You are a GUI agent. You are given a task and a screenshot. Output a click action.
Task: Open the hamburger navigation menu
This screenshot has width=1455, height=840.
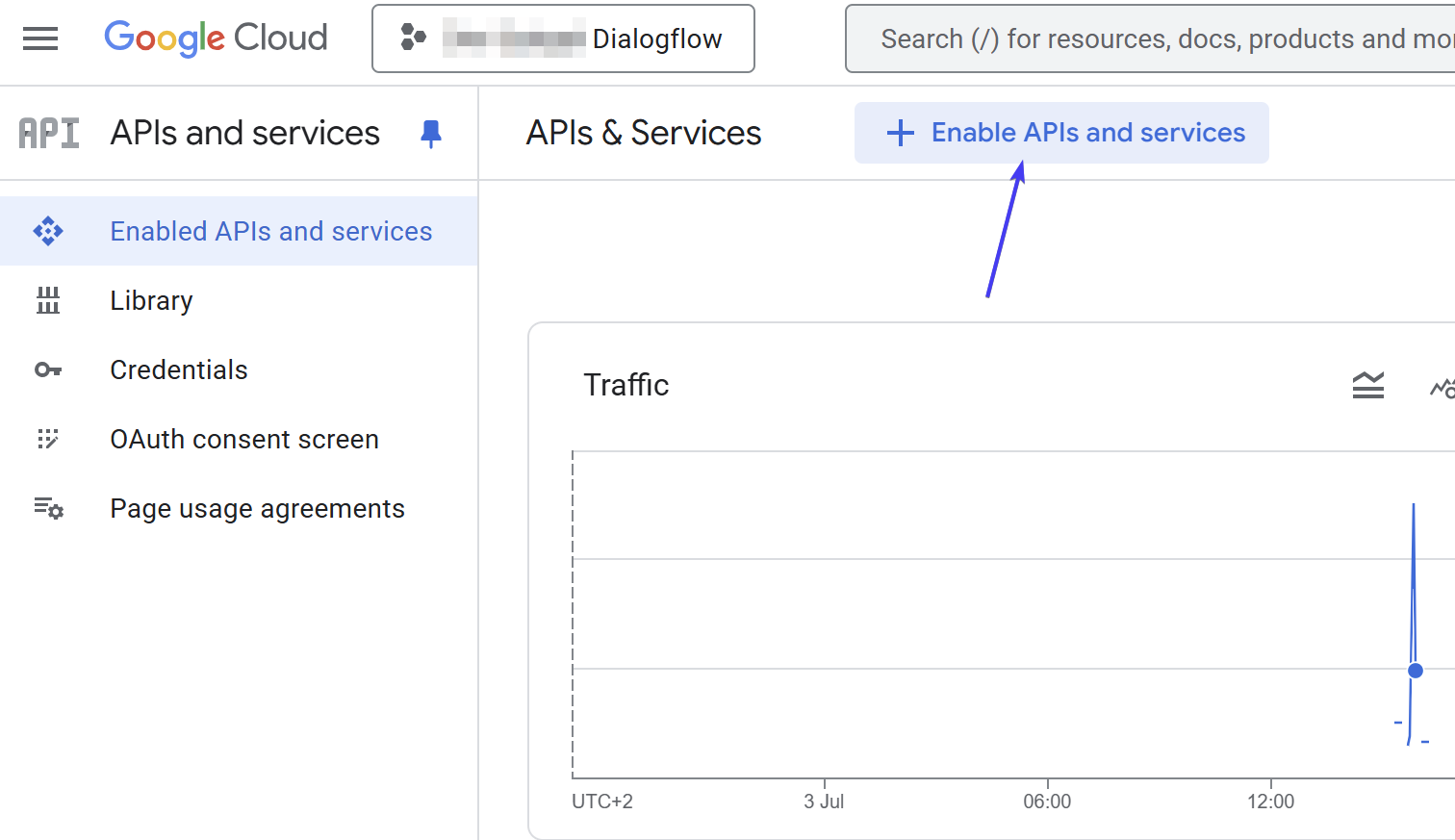coord(40,38)
